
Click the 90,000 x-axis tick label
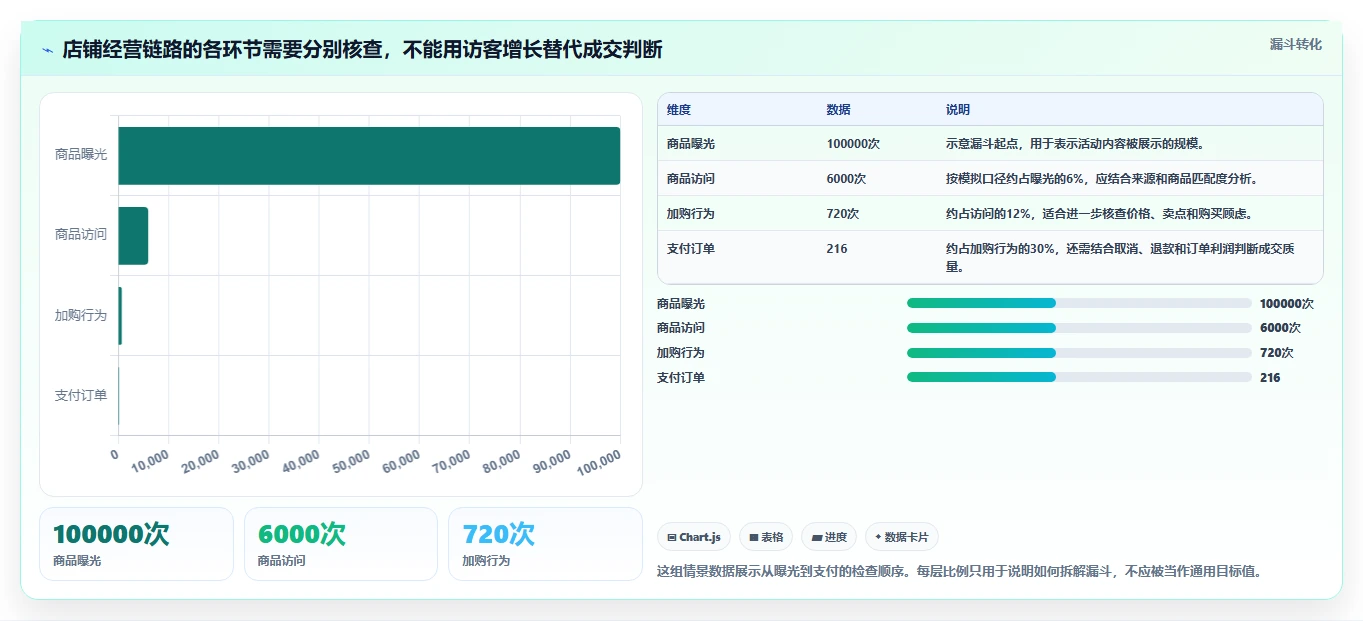click(x=552, y=461)
